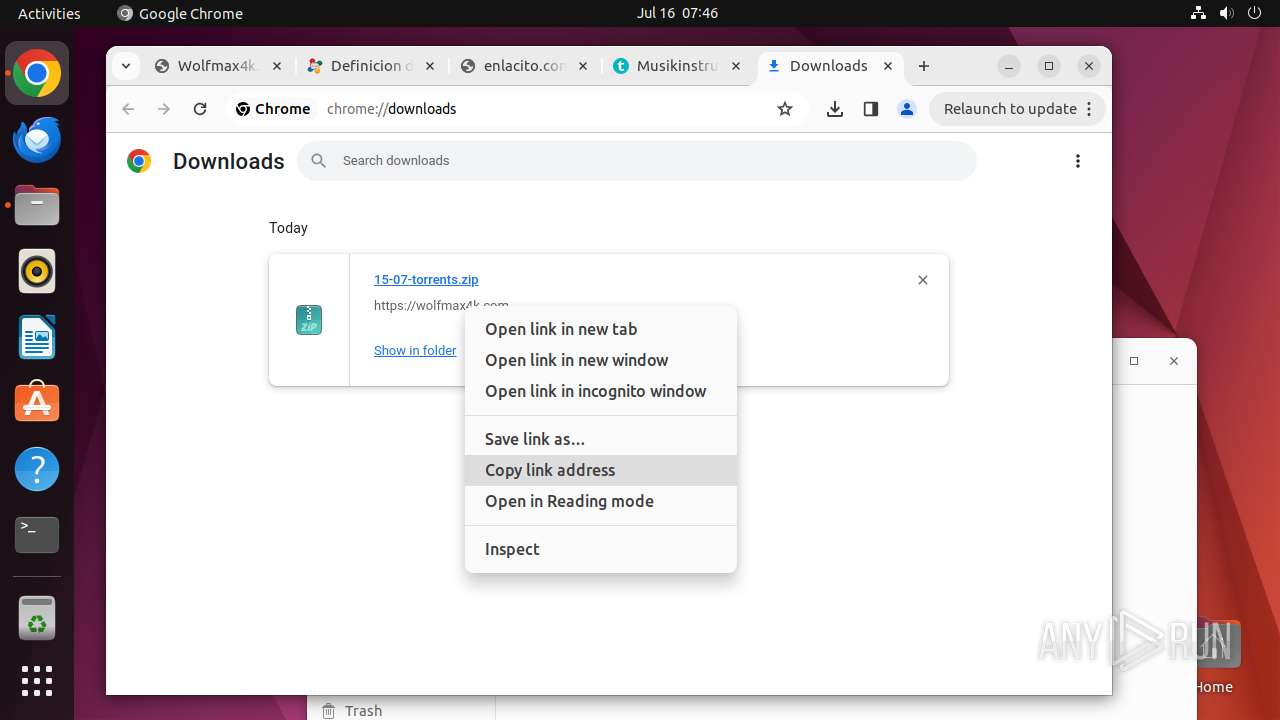Open Chrome downloads toolbar icon
Screen dimensions: 1280x720
coord(835,109)
